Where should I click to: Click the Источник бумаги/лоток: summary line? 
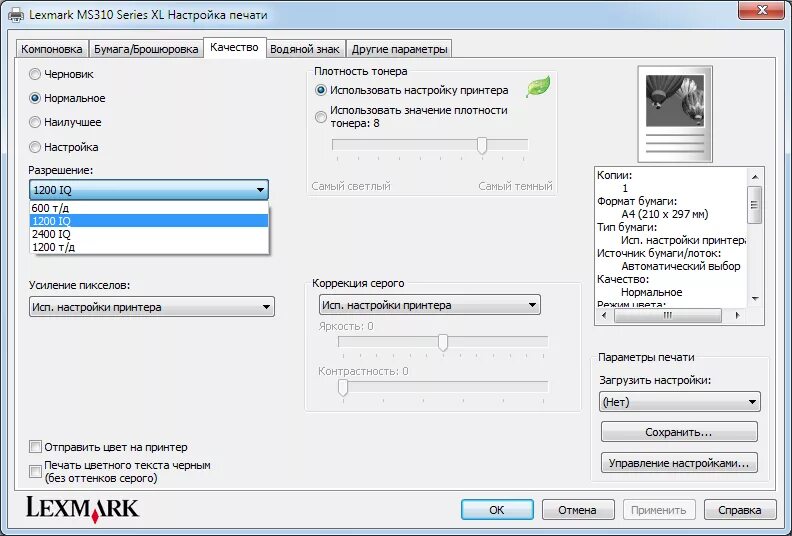pyautogui.click(x=659, y=253)
